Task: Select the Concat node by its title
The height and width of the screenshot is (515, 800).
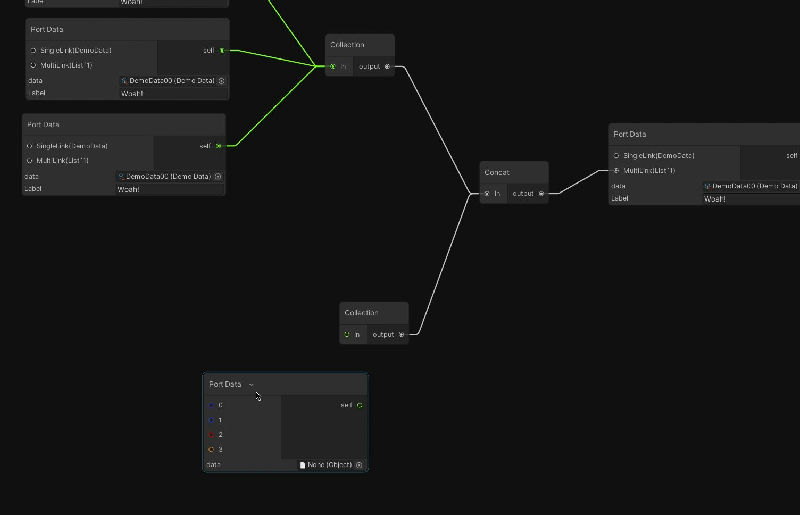Action: [497, 172]
